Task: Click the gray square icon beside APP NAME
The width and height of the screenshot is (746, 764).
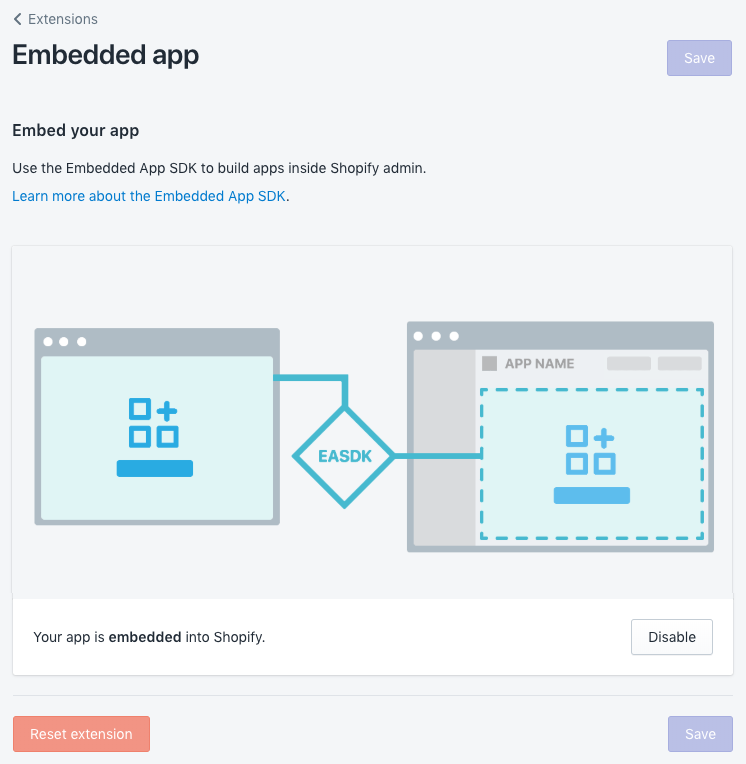Action: pos(490,364)
